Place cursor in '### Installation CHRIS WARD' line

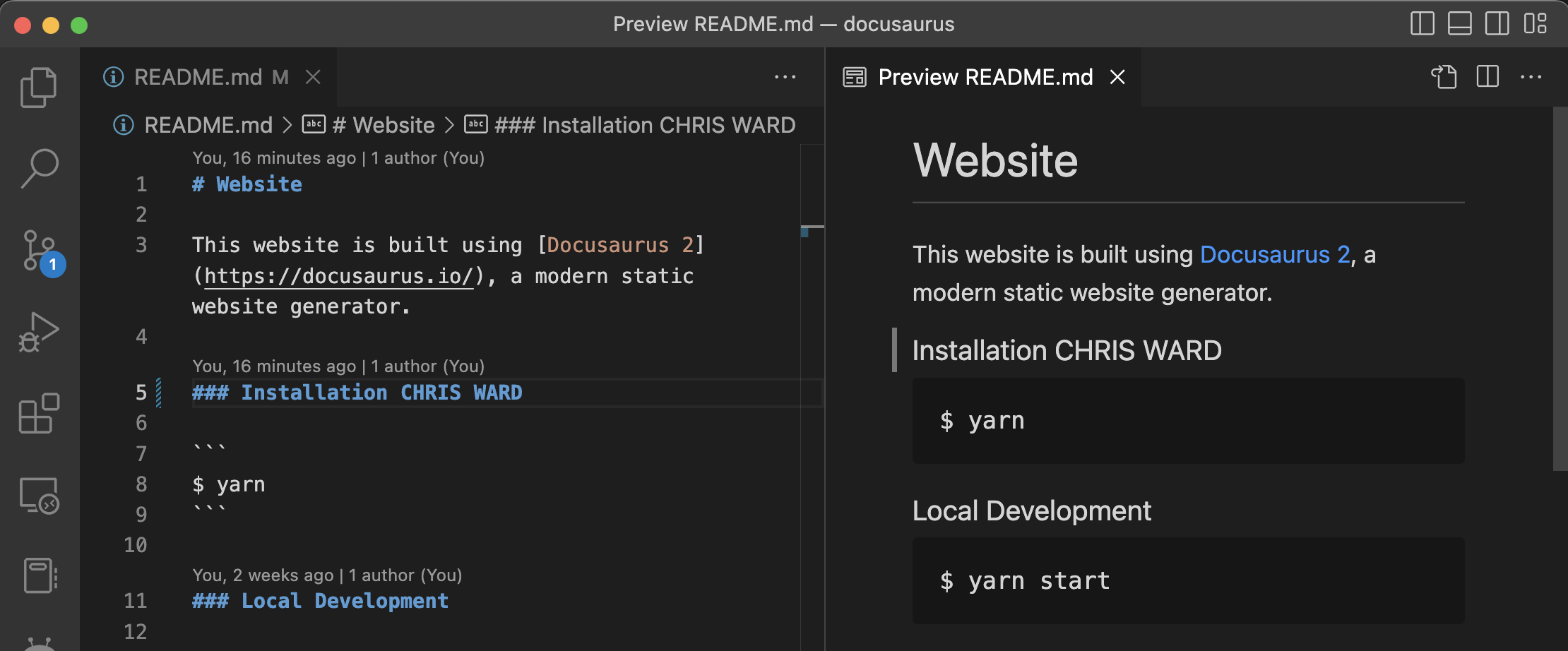357,393
